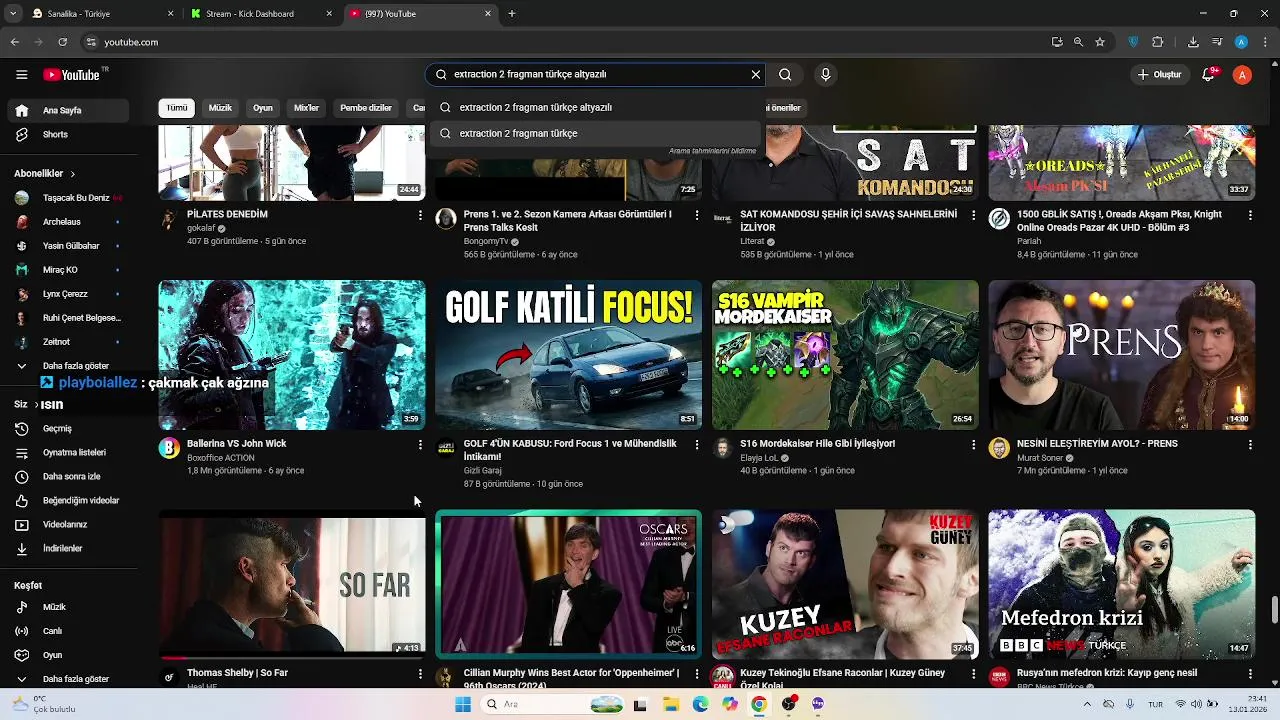Open options for S16 Mordekaiser video
This screenshot has width=1280, height=720.
tap(973, 444)
